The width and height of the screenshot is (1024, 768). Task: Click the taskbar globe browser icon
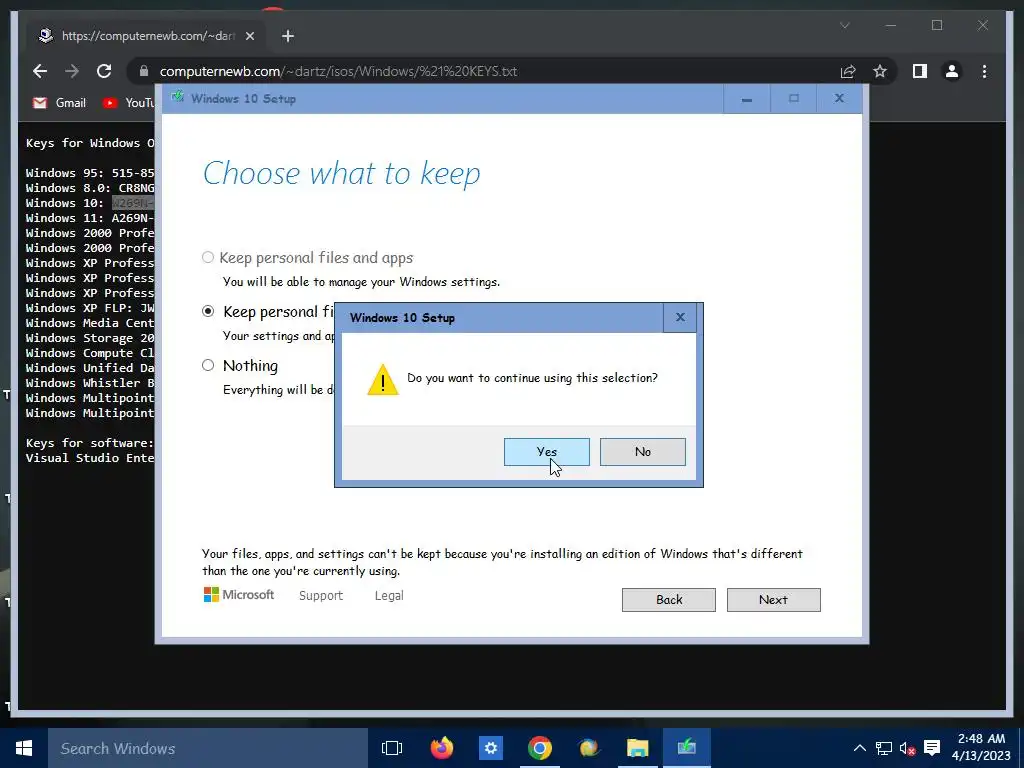[588, 748]
